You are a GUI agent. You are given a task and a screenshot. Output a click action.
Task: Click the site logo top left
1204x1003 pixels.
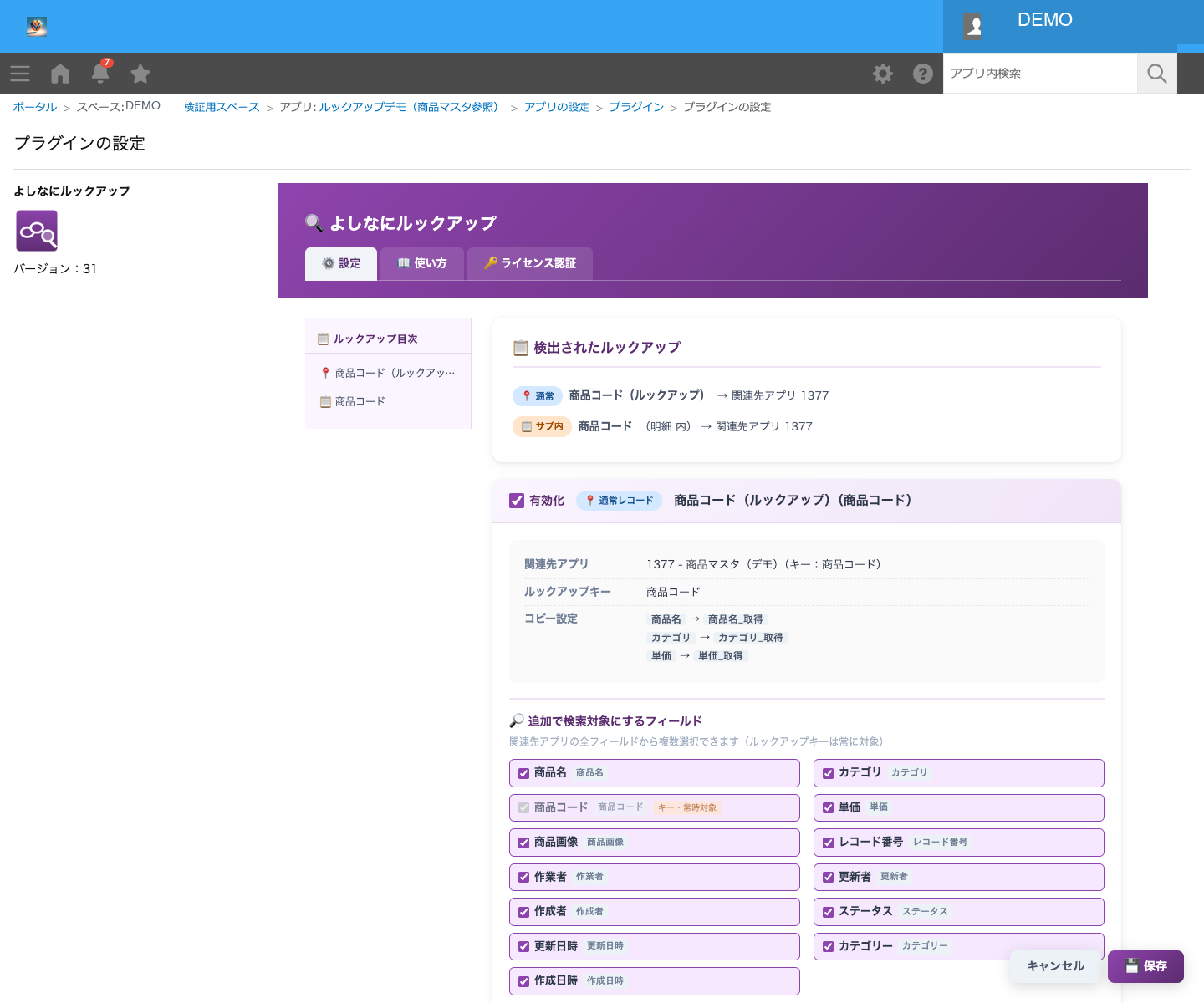tap(37, 27)
